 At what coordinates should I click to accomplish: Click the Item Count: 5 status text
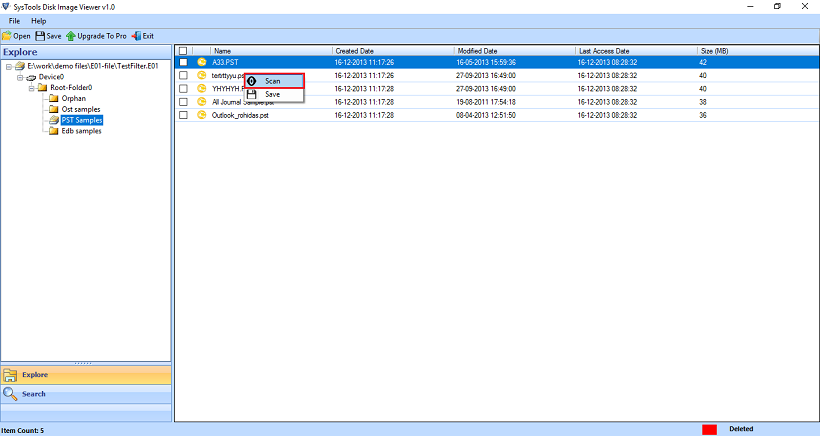tap(22, 431)
